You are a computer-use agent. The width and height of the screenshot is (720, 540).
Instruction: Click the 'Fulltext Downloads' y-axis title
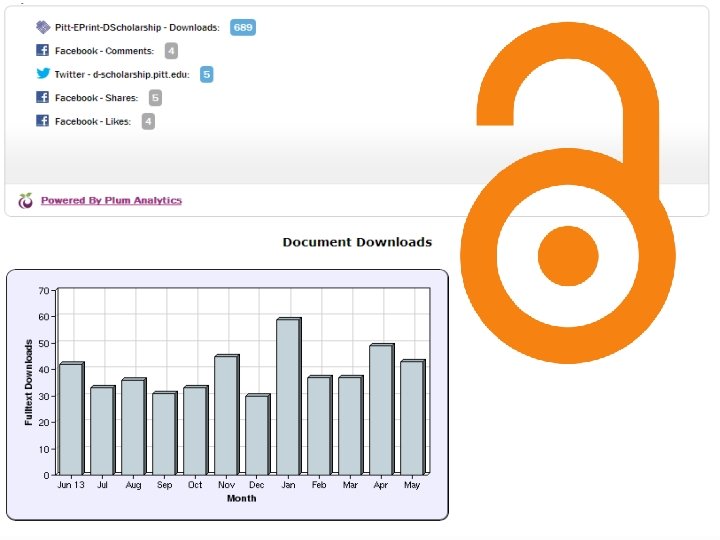coord(28,382)
